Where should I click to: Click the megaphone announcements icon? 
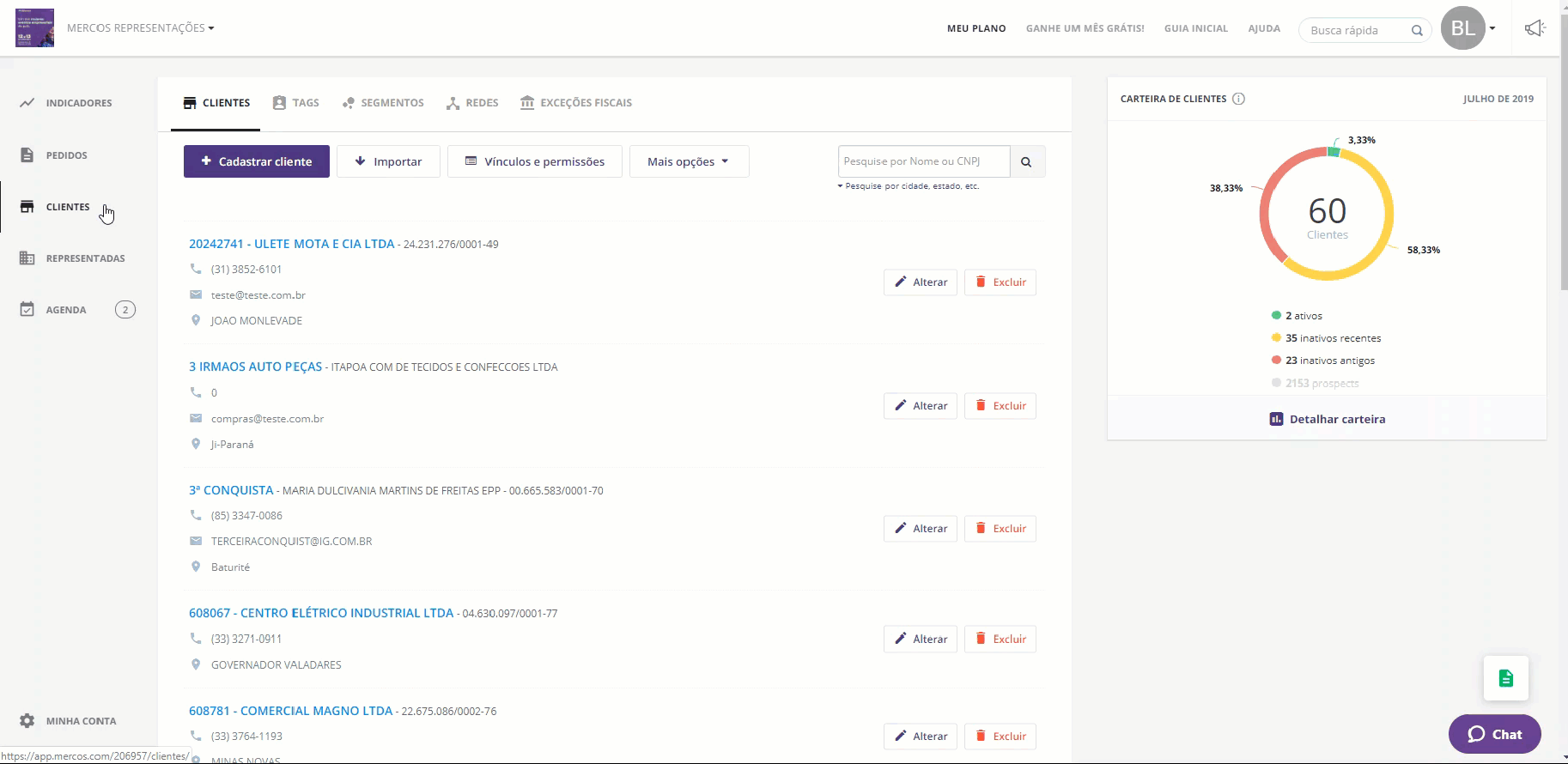pos(1535,28)
